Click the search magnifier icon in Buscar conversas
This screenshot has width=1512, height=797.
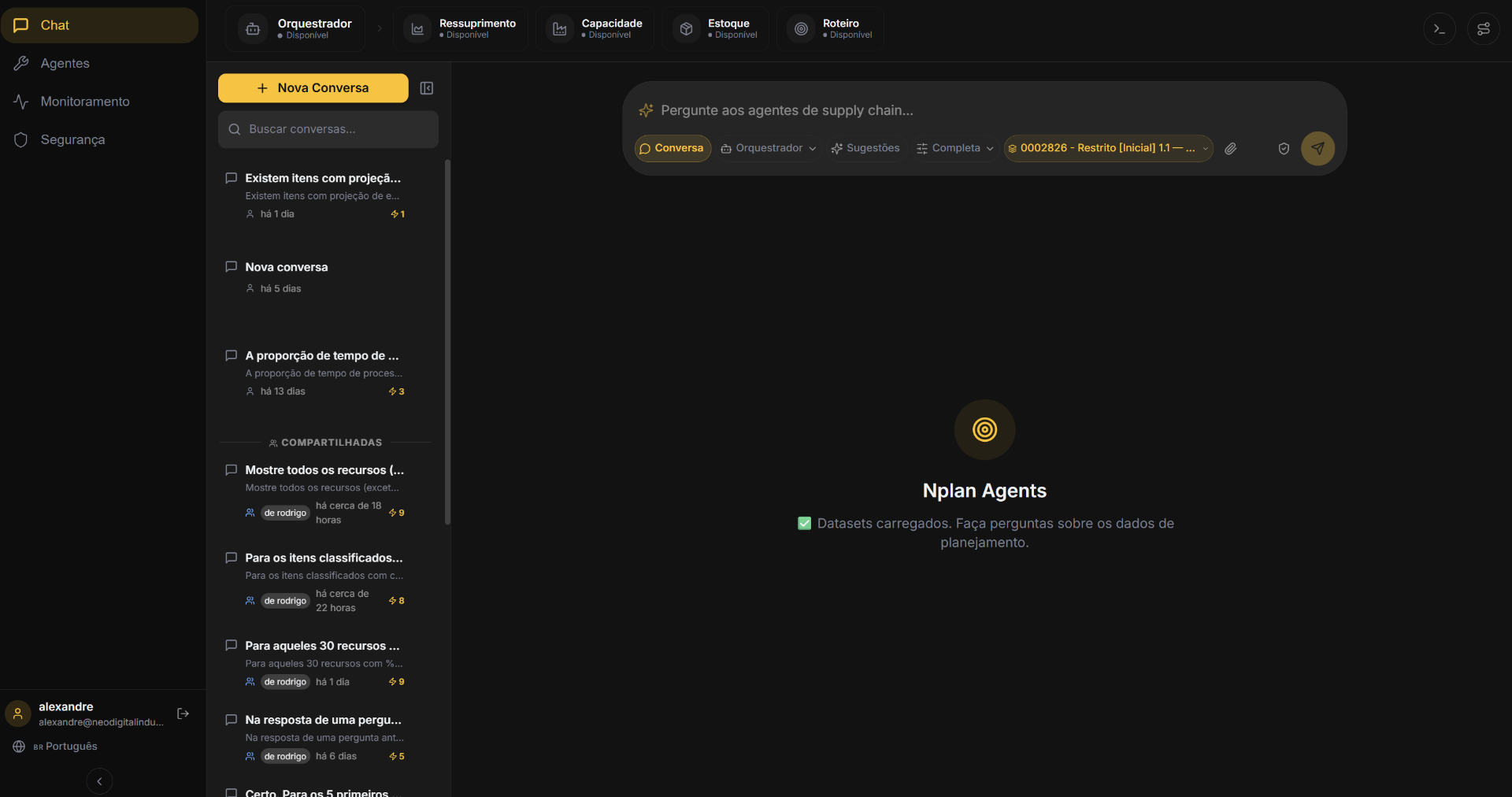tap(235, 129)
